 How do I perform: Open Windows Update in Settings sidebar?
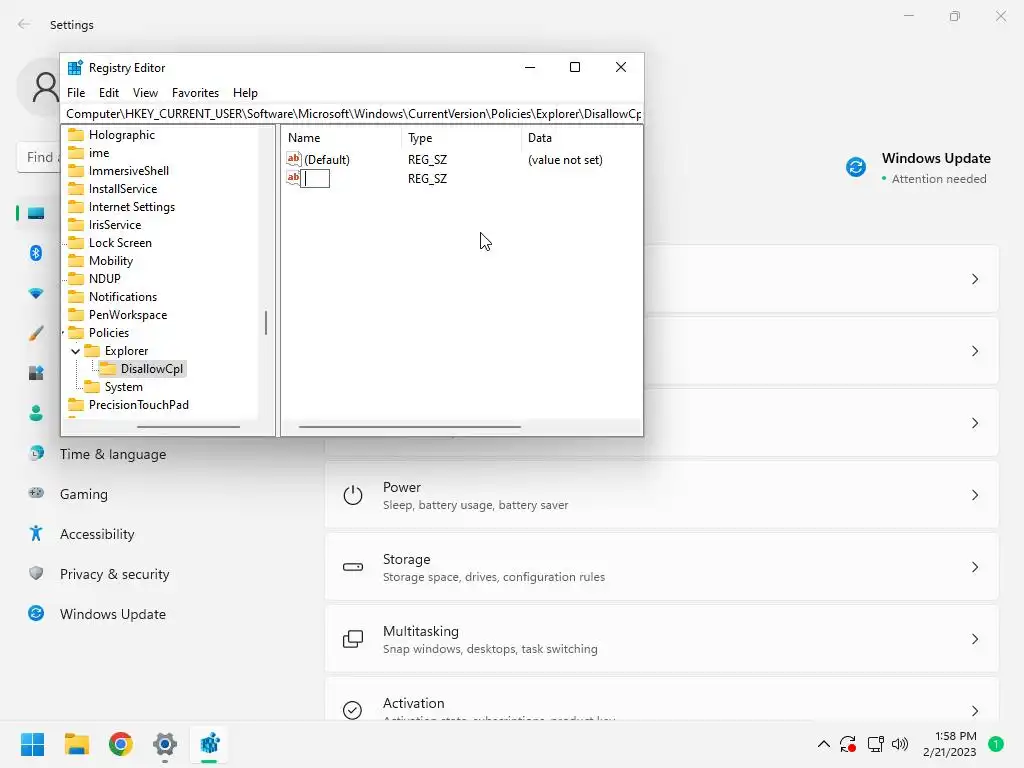(112, 614)
